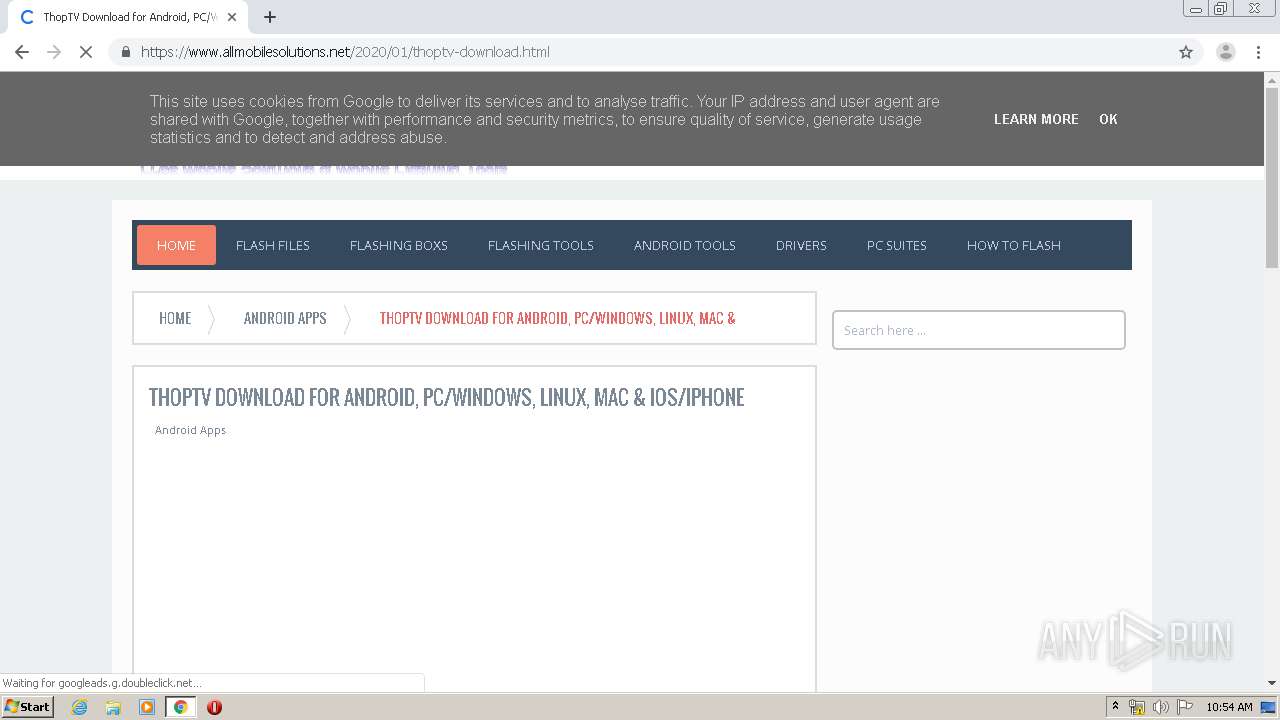Click LEARN MORE in the cookie banner
The height and width of the screenshot is (720, 1280).
[1036, 119]
